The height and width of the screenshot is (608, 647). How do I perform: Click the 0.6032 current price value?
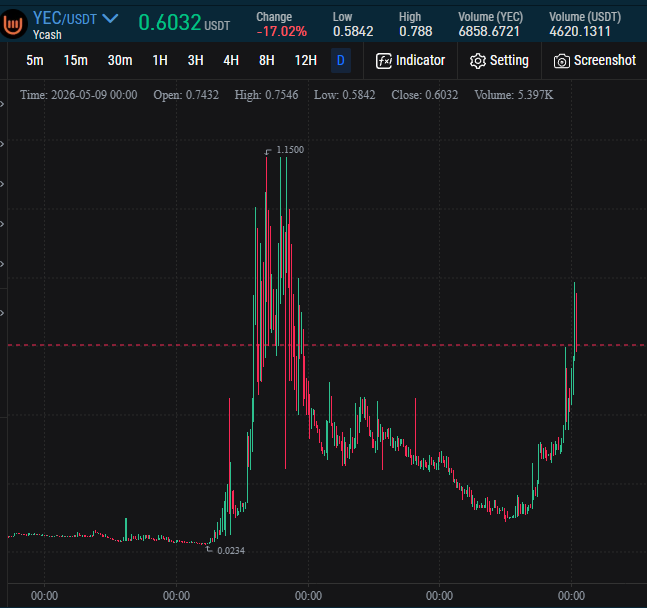click(170, 22)
